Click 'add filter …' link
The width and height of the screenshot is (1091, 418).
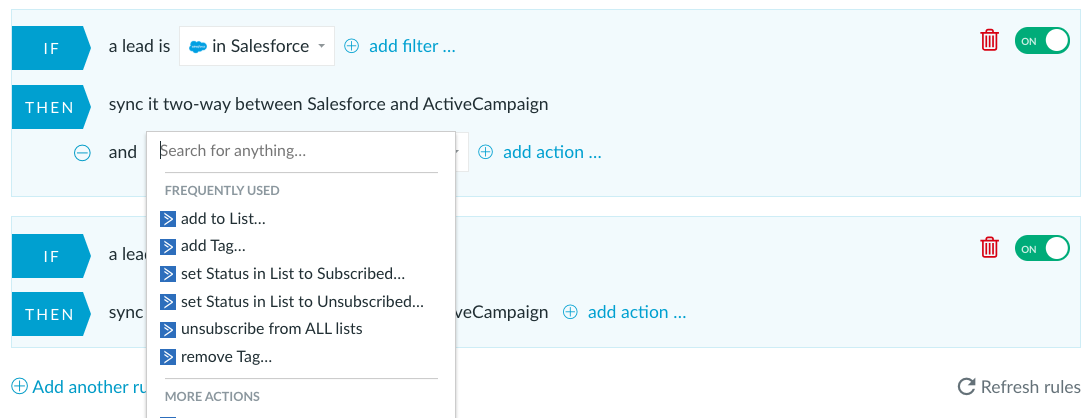pos(412,47)
